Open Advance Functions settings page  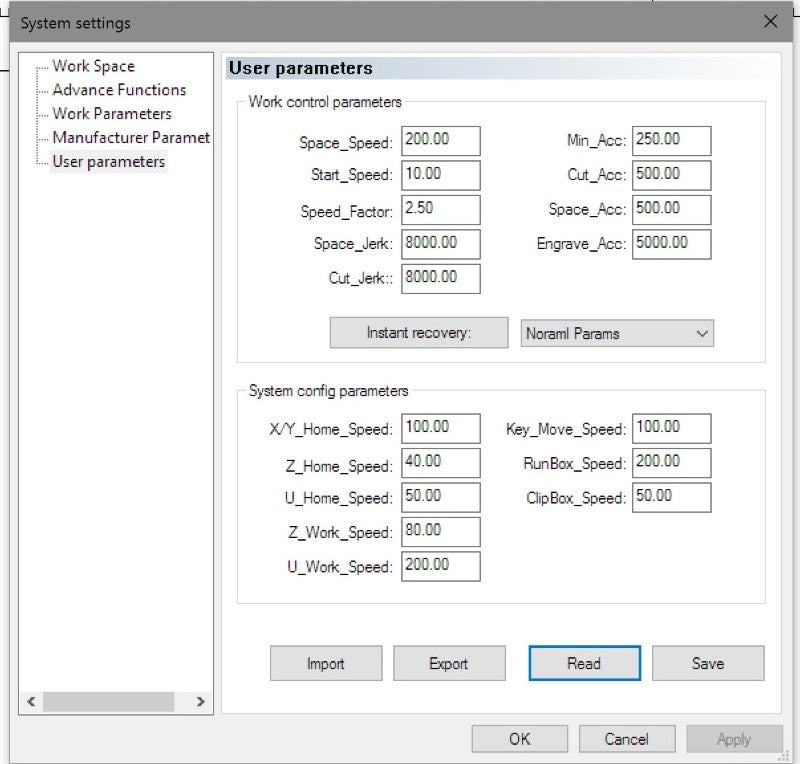tap(119, 90)
